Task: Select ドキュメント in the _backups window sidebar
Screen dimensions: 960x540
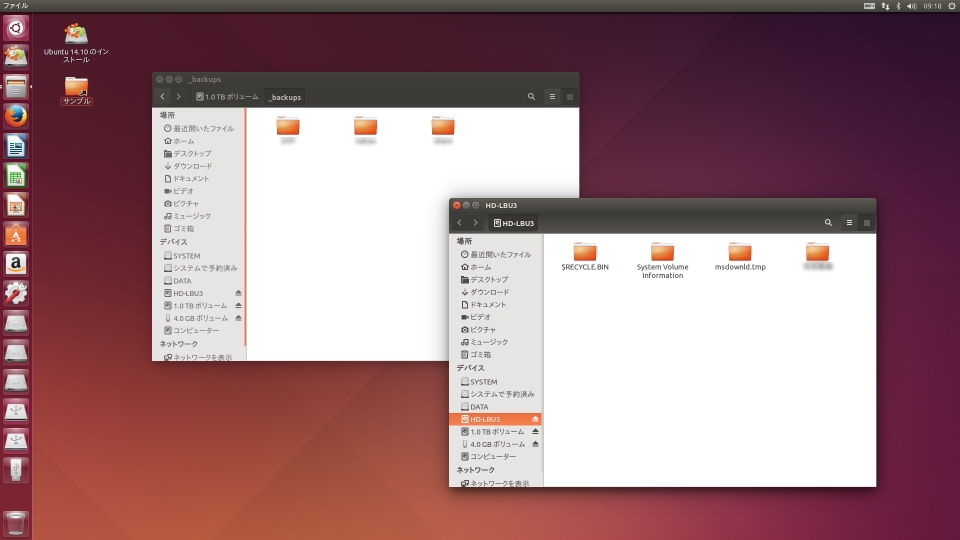Action: click(199, 179)
